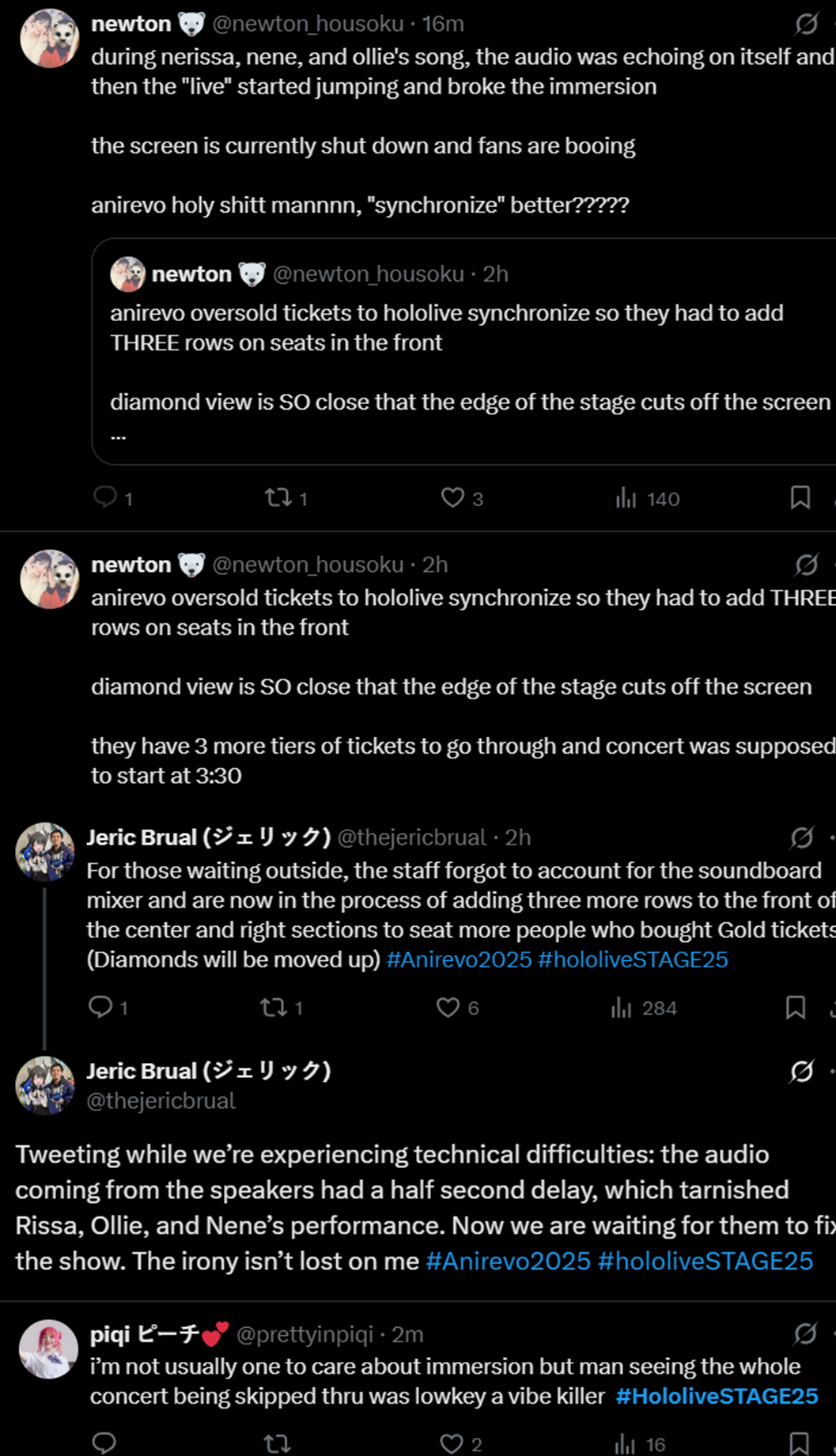836x1456 pixels.
Task: Open #Anirevo2025 hashtag in soundboard tweet
Action: pyautogui.click(x=459, y=959)
